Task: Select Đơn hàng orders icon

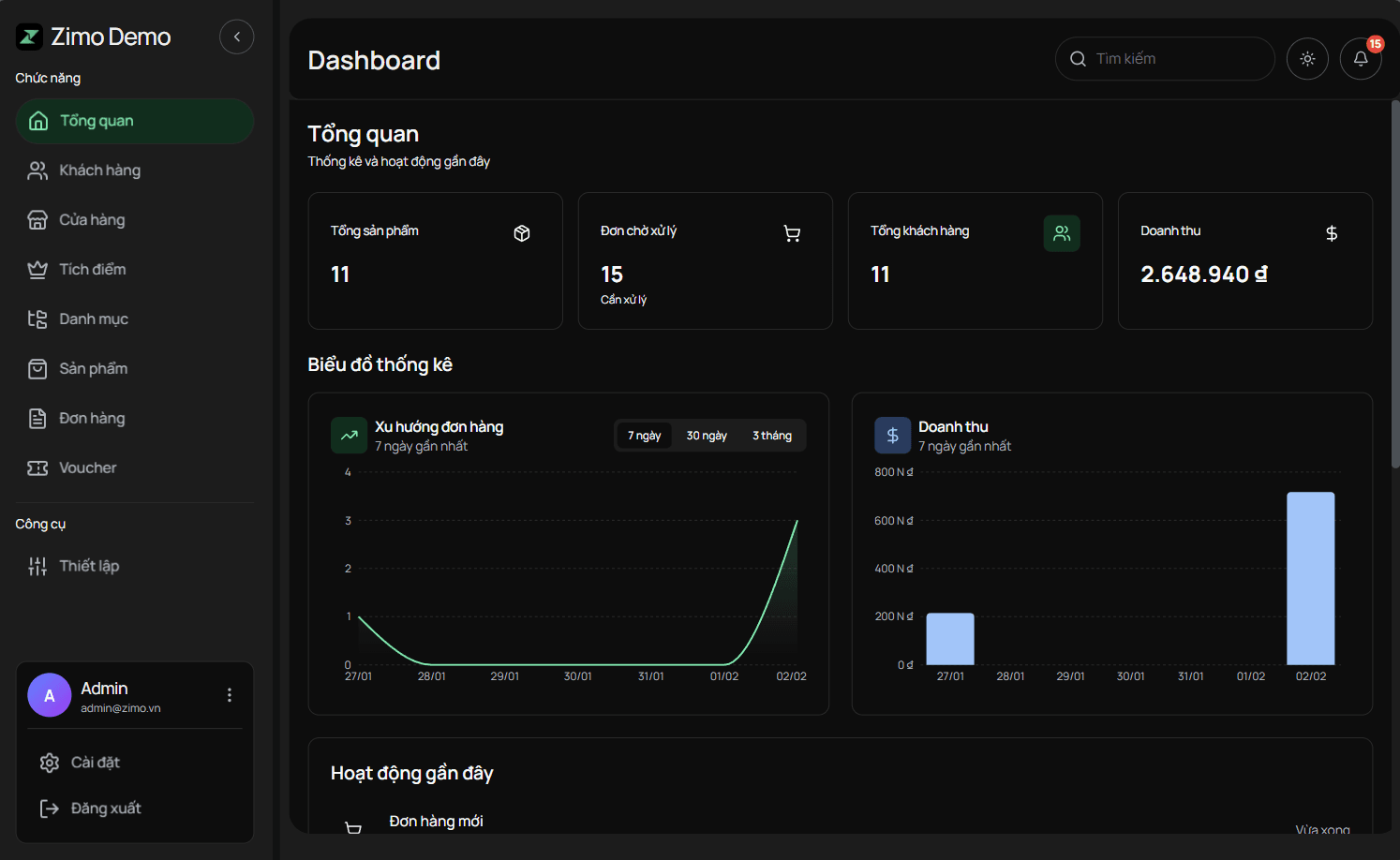Action: click(x=37, y=418)
